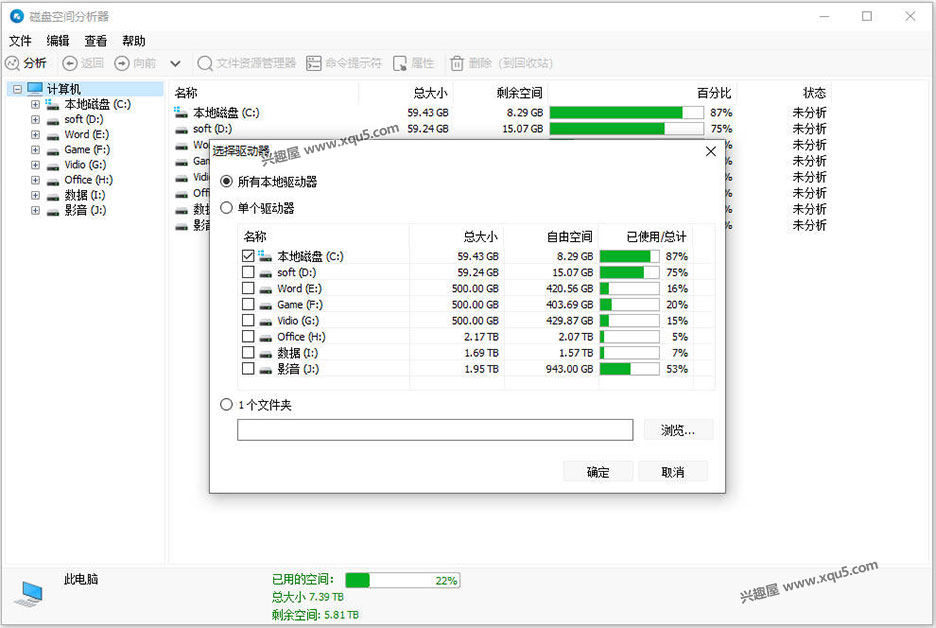Open the 编辑 menu
936x628 pixels.
(x=57, y=41)
